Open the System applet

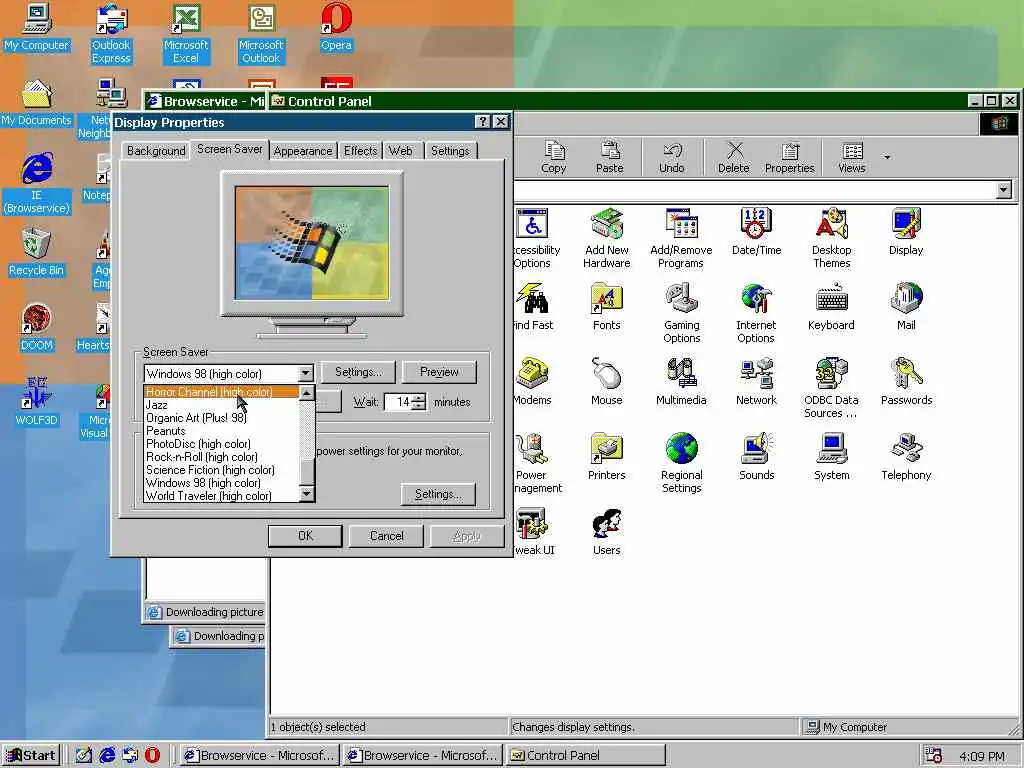[x=831, y=457]
